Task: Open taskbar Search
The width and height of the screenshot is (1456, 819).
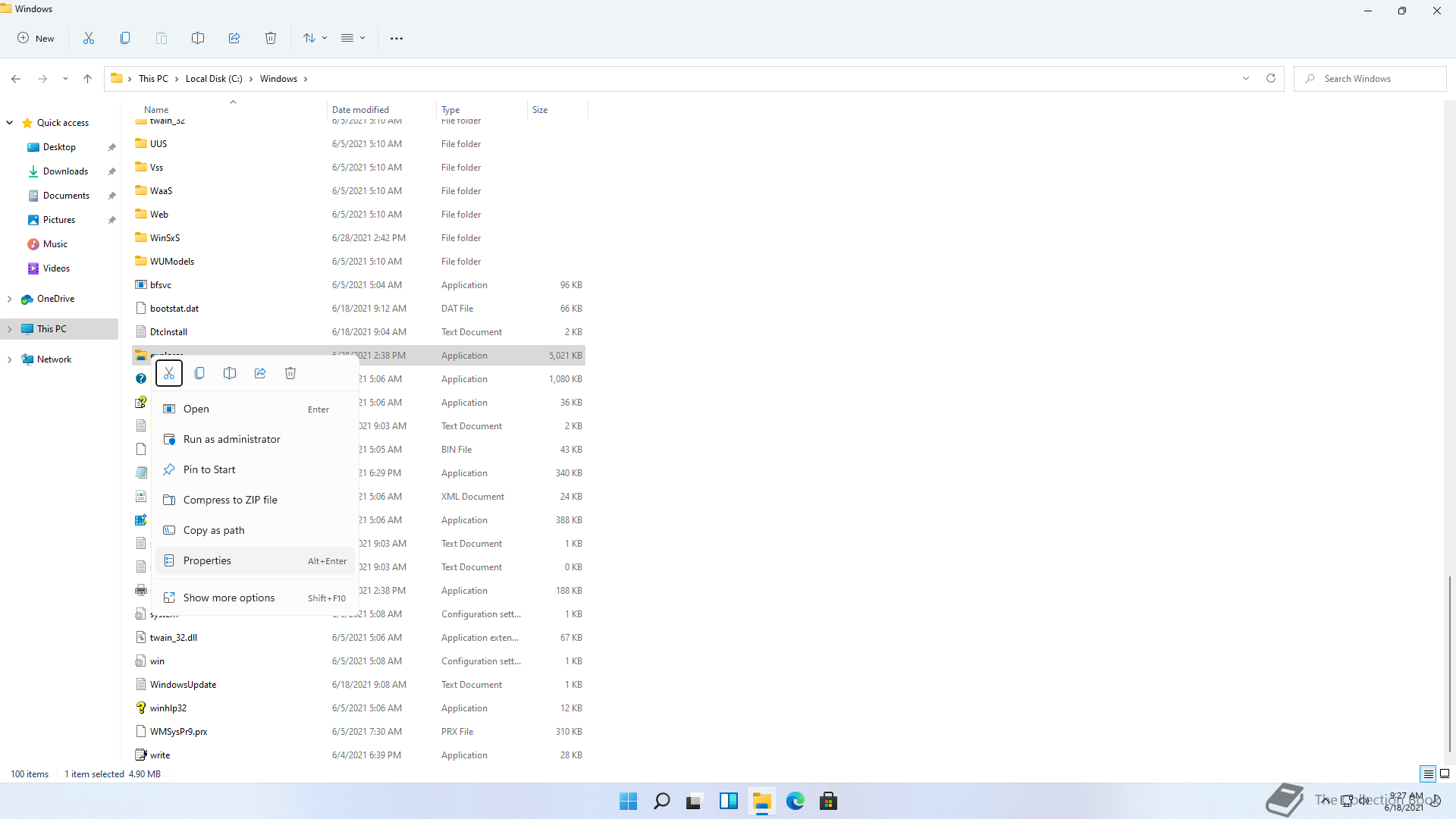Action: click(662, 801)
